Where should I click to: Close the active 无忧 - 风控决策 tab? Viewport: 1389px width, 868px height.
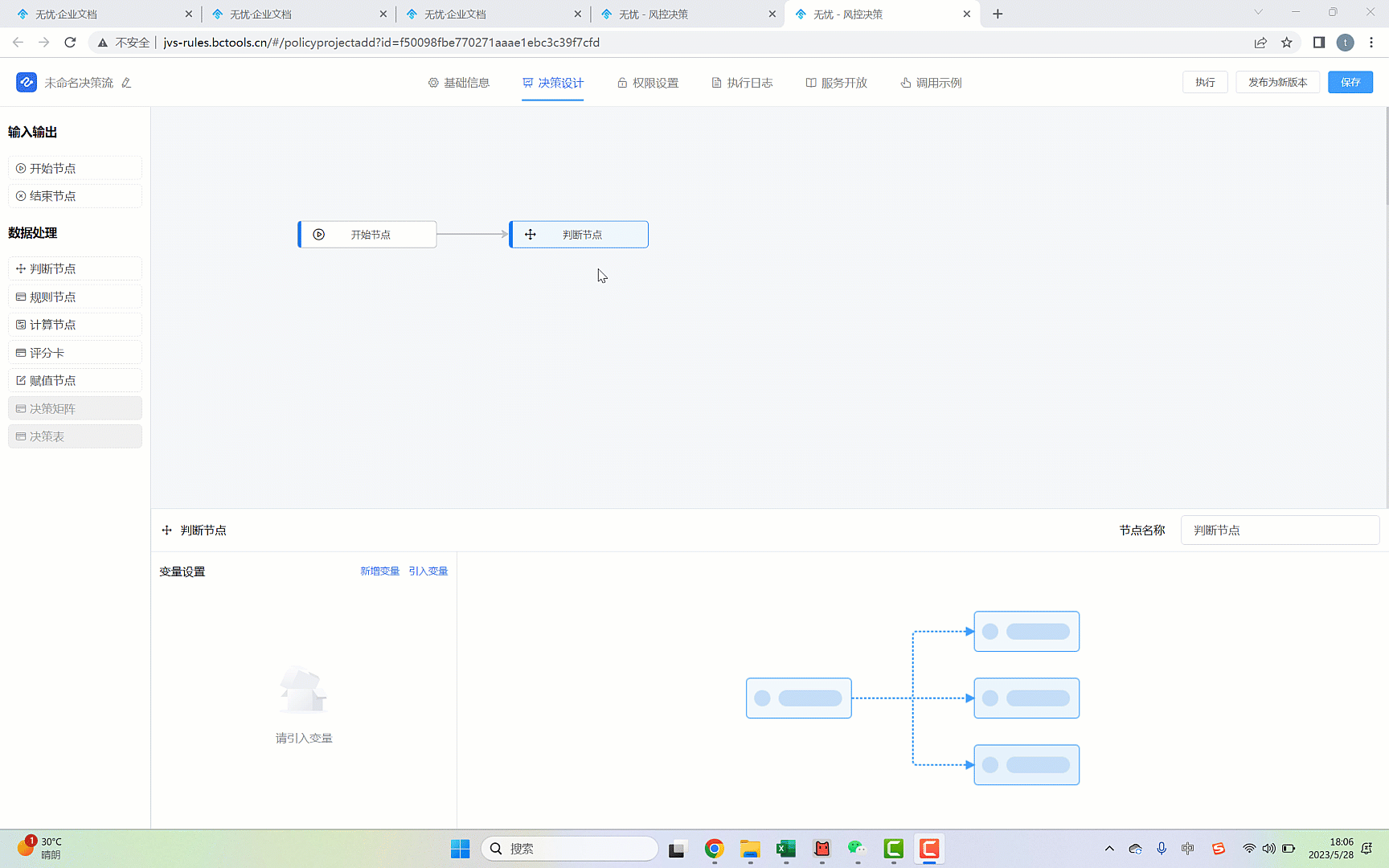967,14
